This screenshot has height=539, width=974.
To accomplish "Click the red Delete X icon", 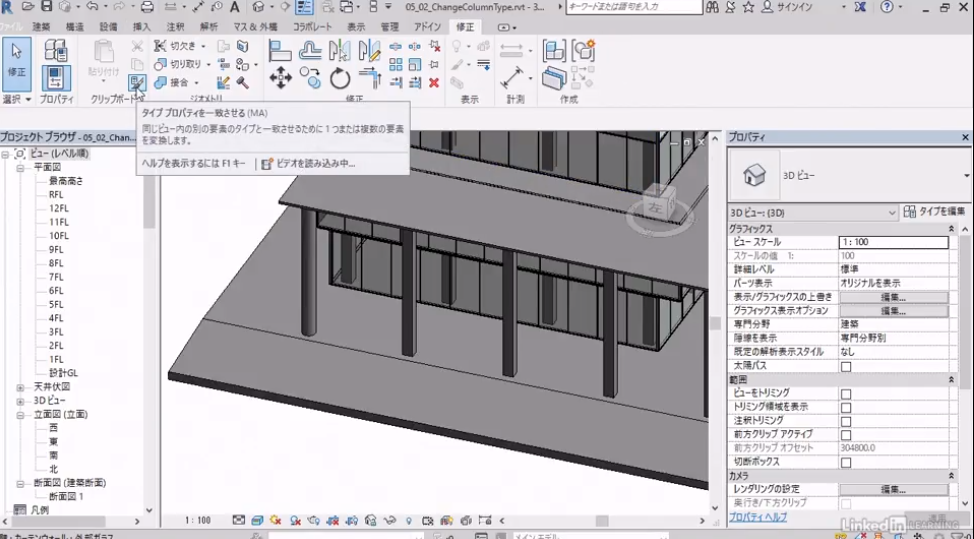I will point(434,82).
